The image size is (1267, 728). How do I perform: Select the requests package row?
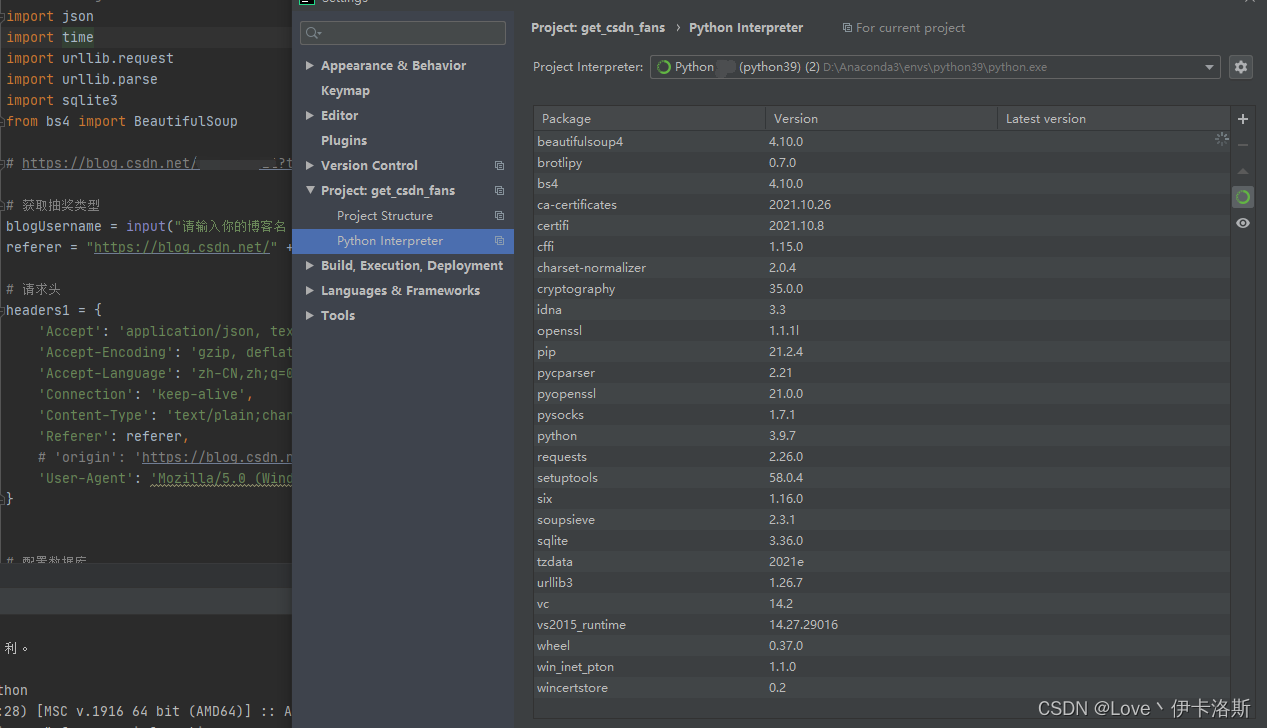(881, 456)
